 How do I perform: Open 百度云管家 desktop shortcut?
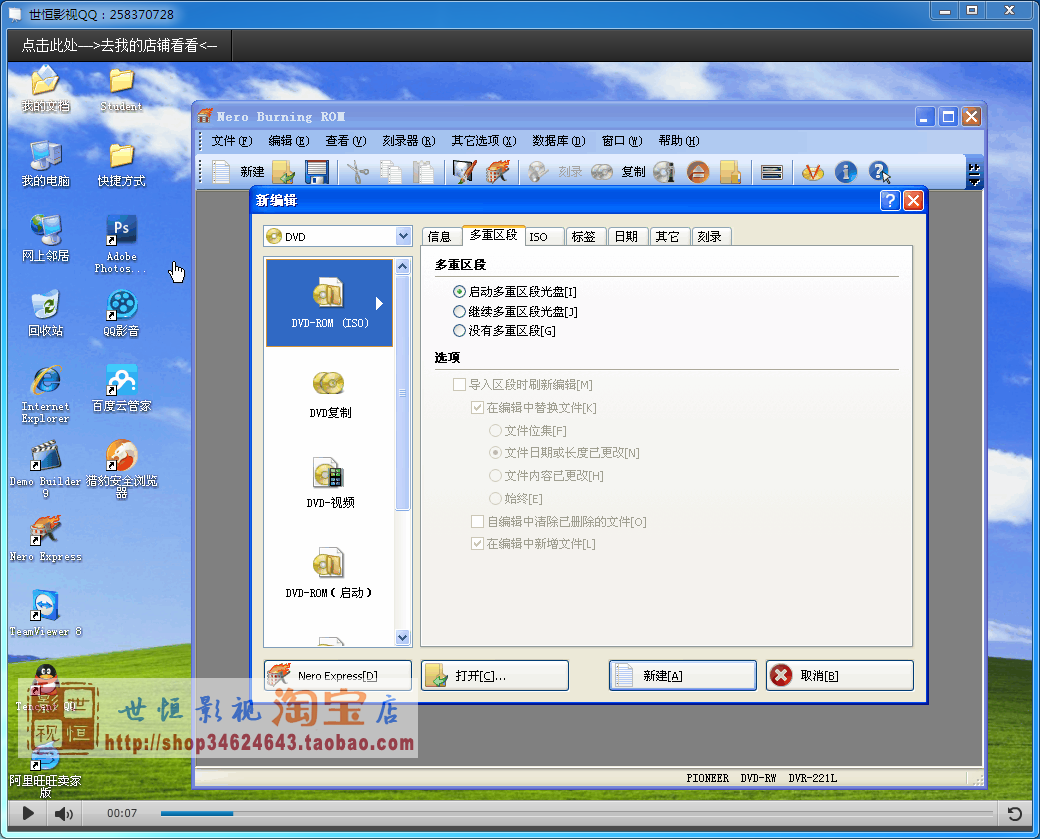(x=121, y=388)
